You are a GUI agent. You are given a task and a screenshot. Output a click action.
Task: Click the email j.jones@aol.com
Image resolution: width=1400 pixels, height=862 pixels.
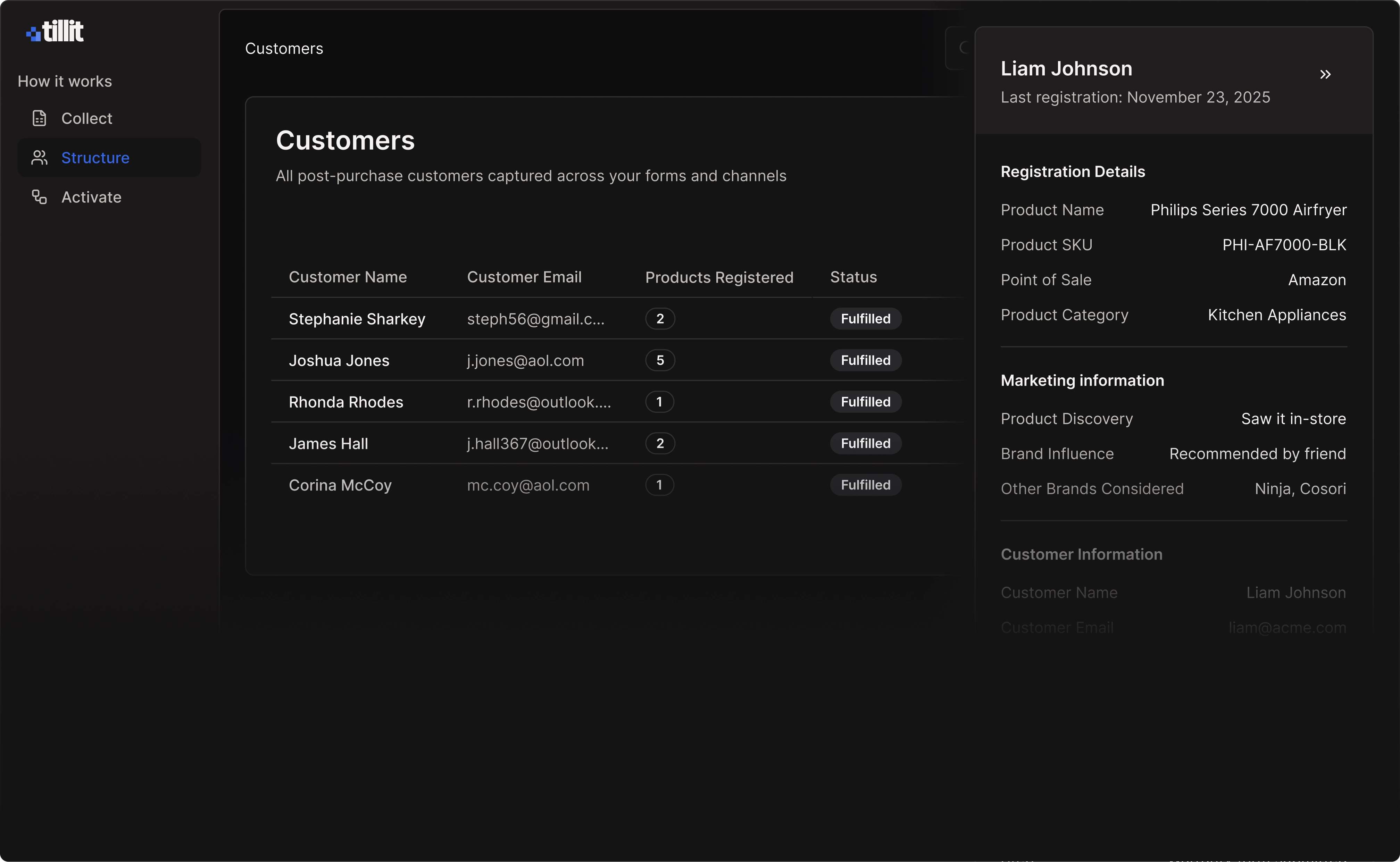tap(525, 360)
